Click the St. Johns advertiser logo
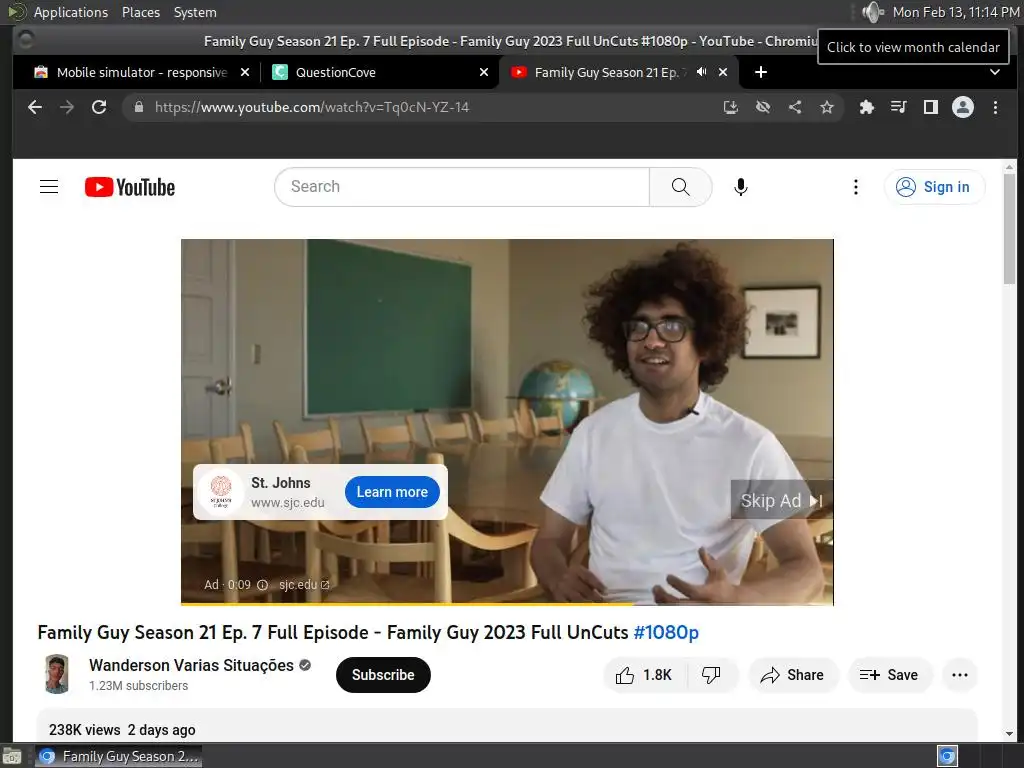This screenshot has width=1024, height=768. coord(221,492)
